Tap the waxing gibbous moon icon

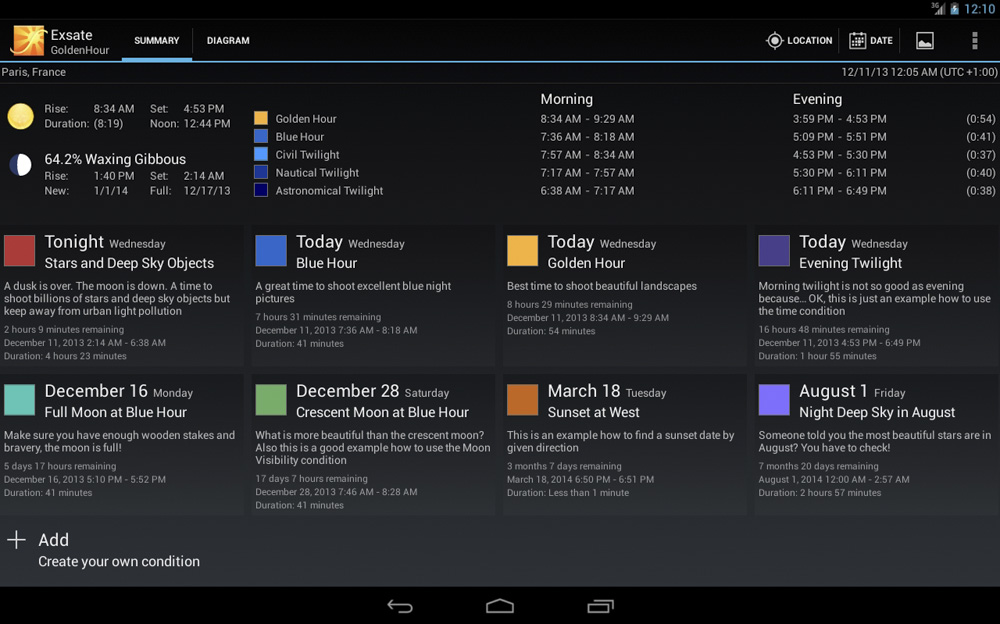[x=20, y=165]
